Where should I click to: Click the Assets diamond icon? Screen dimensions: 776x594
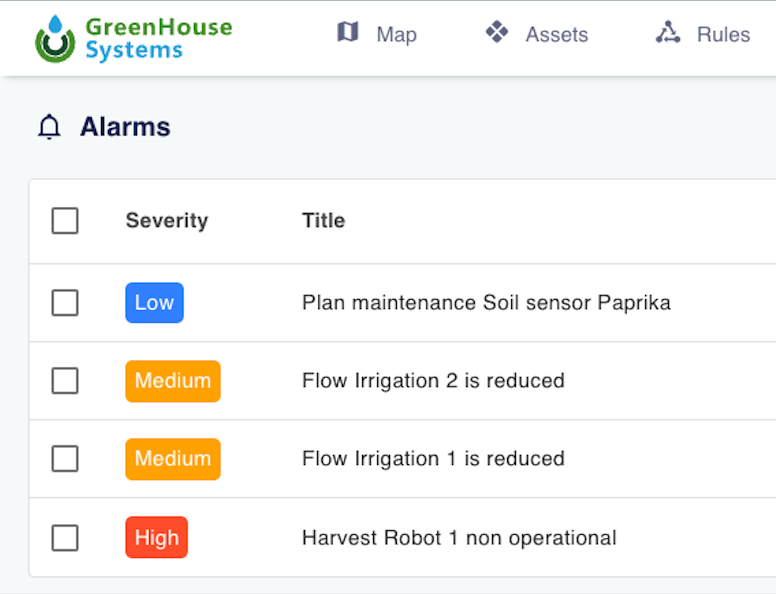coord(496,32)
